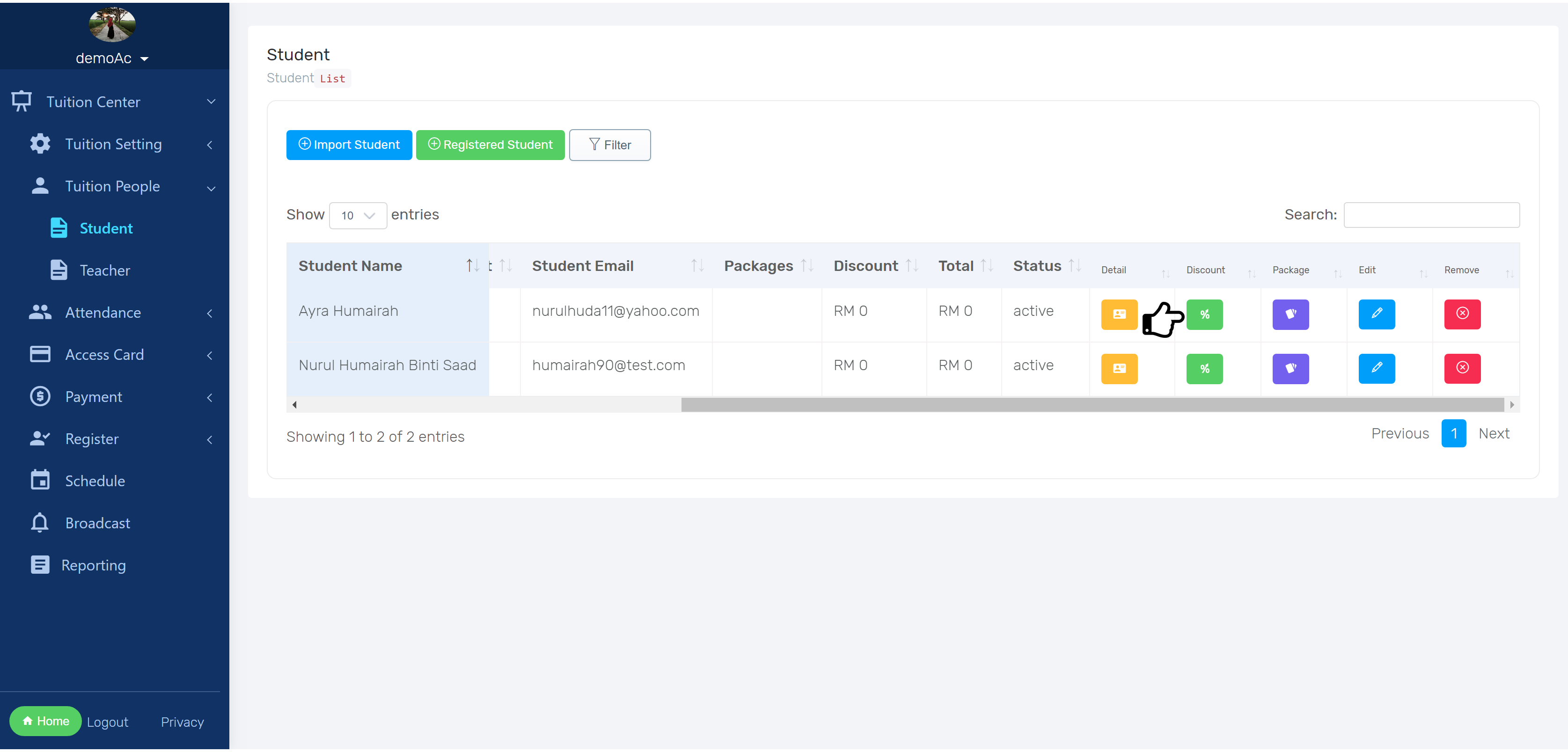Viewport: 1568px width, 752px height.
Task: Click the scrollbar left arrow
Action: coord(294,405)
